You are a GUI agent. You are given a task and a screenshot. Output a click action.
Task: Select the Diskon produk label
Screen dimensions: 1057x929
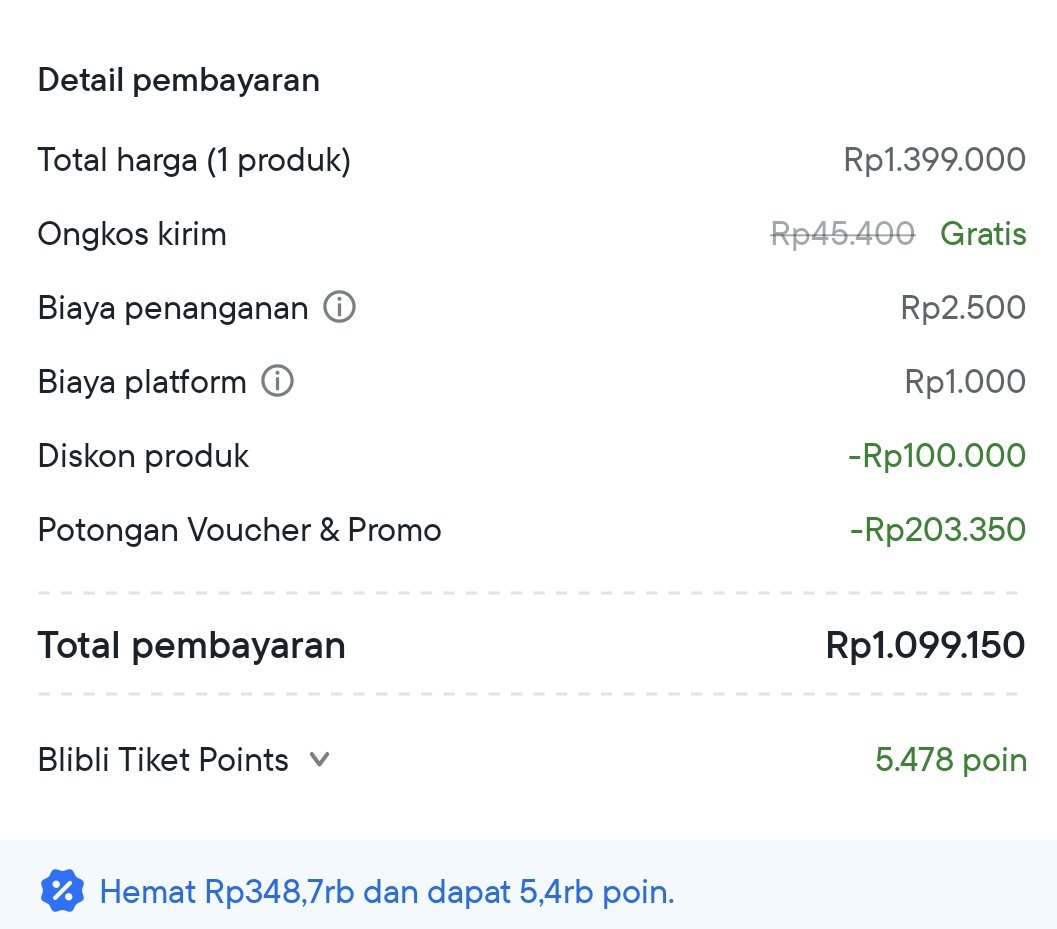(144, 456)
